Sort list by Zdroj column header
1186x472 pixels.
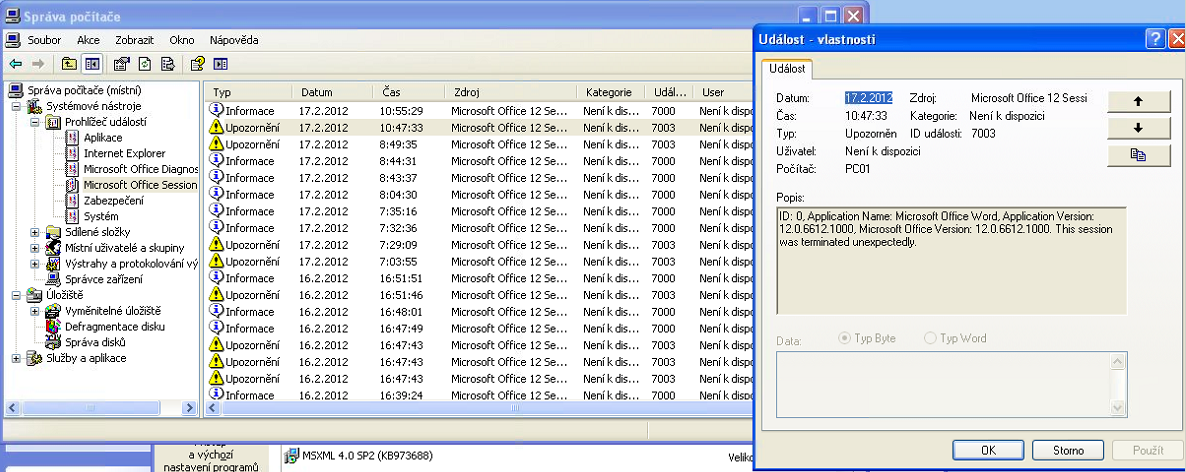pyautogui.click(x=511, y=92)
